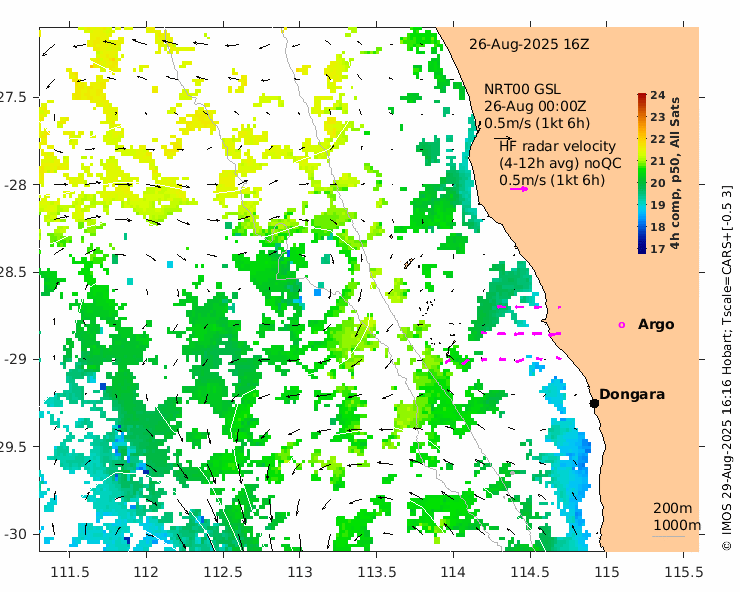Click the 'Dongara' town label
Screen dimensions: 740x592
coord(632,395)
